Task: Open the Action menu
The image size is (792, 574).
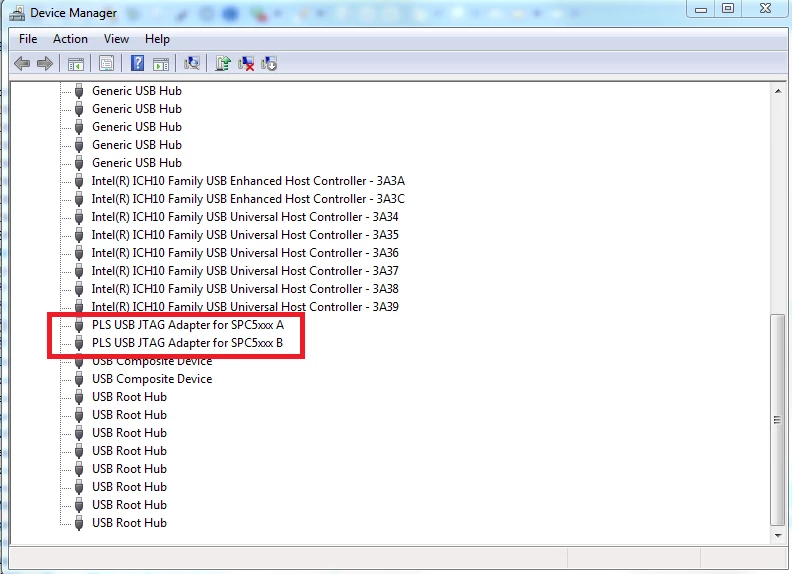Action: (70, 39)
